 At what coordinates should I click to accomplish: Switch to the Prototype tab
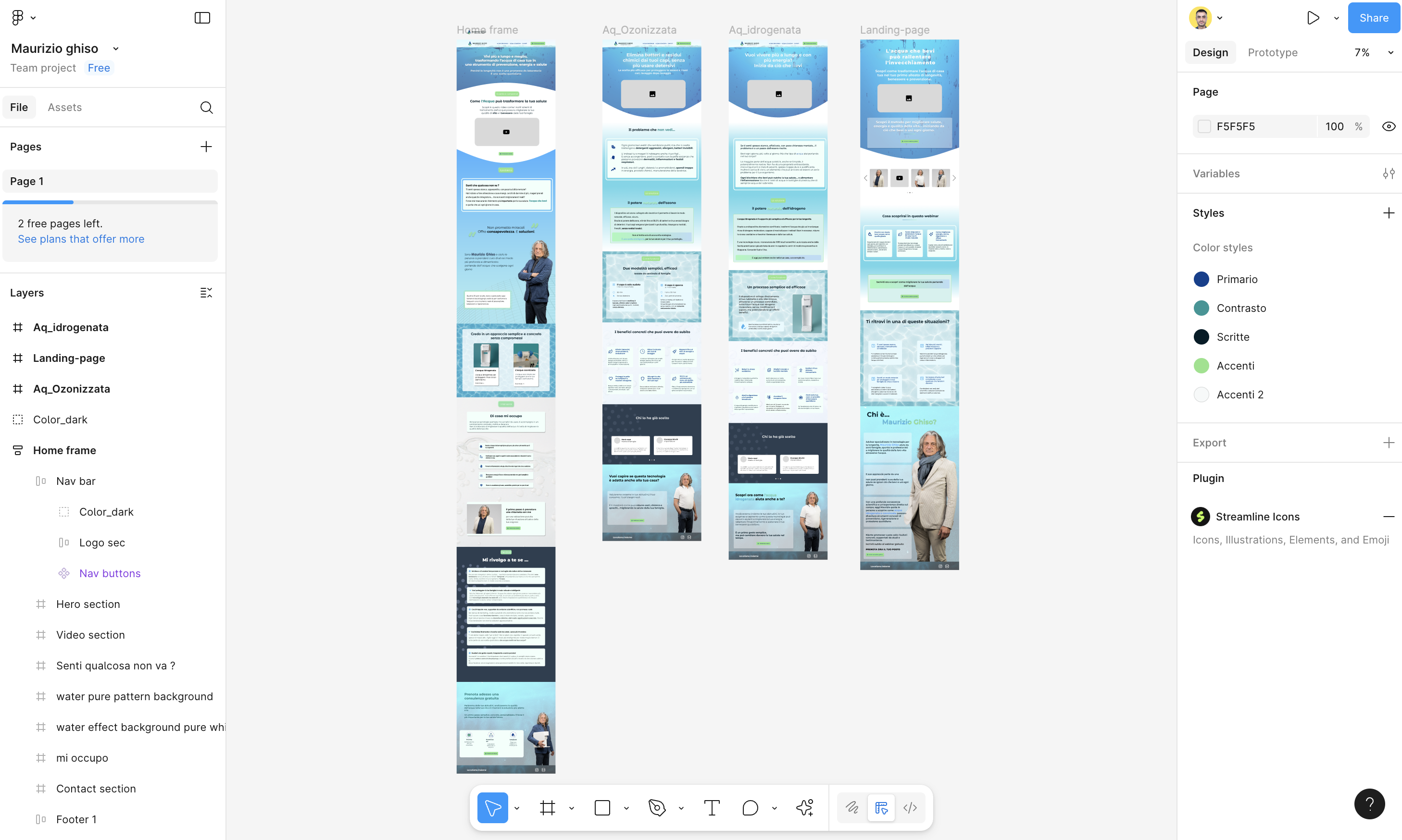point(1272,53)
